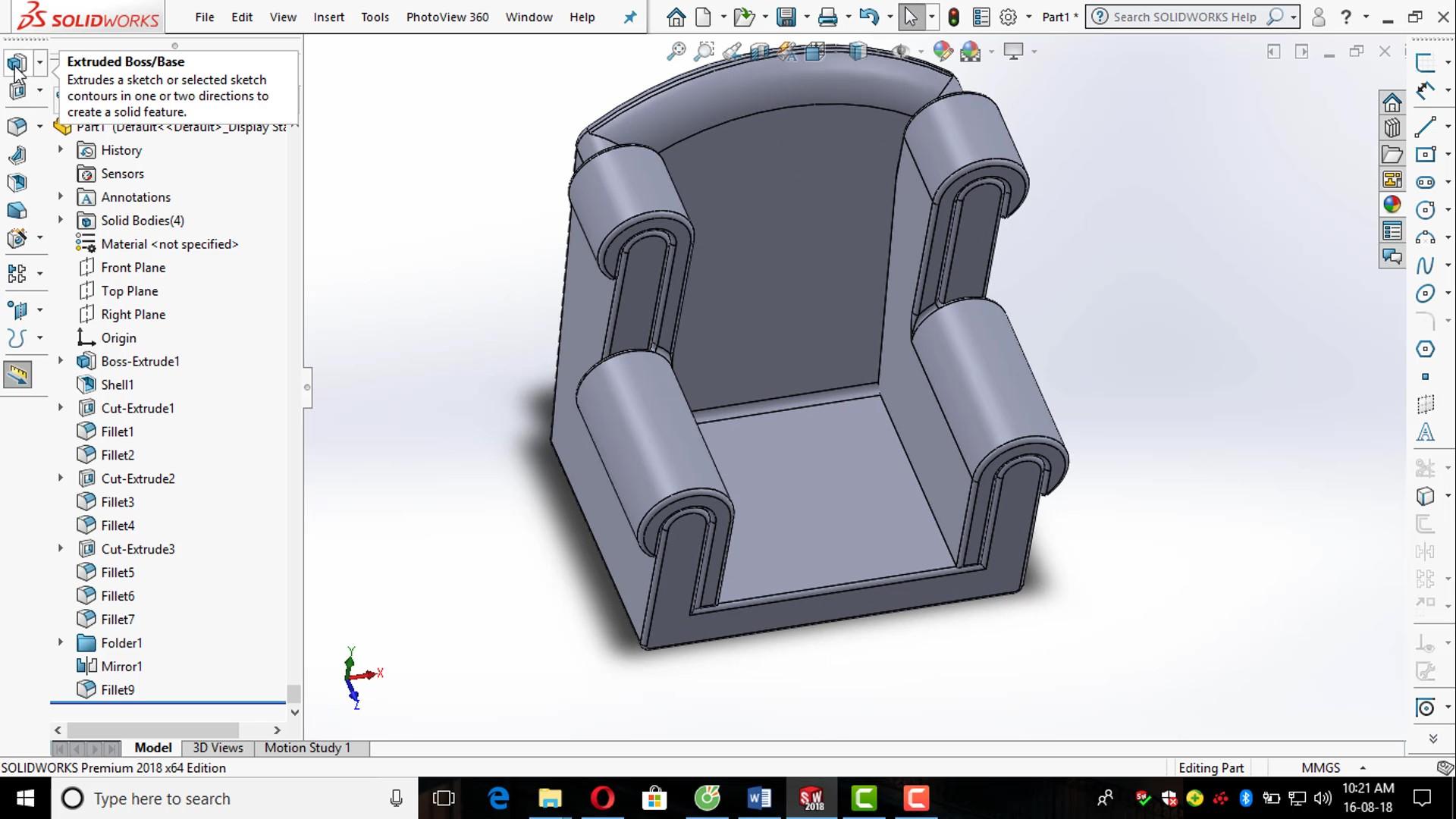1456x819 pixels.
Task: Expand the Solid Bodies(4) folder
Action: tap(61, 220)
